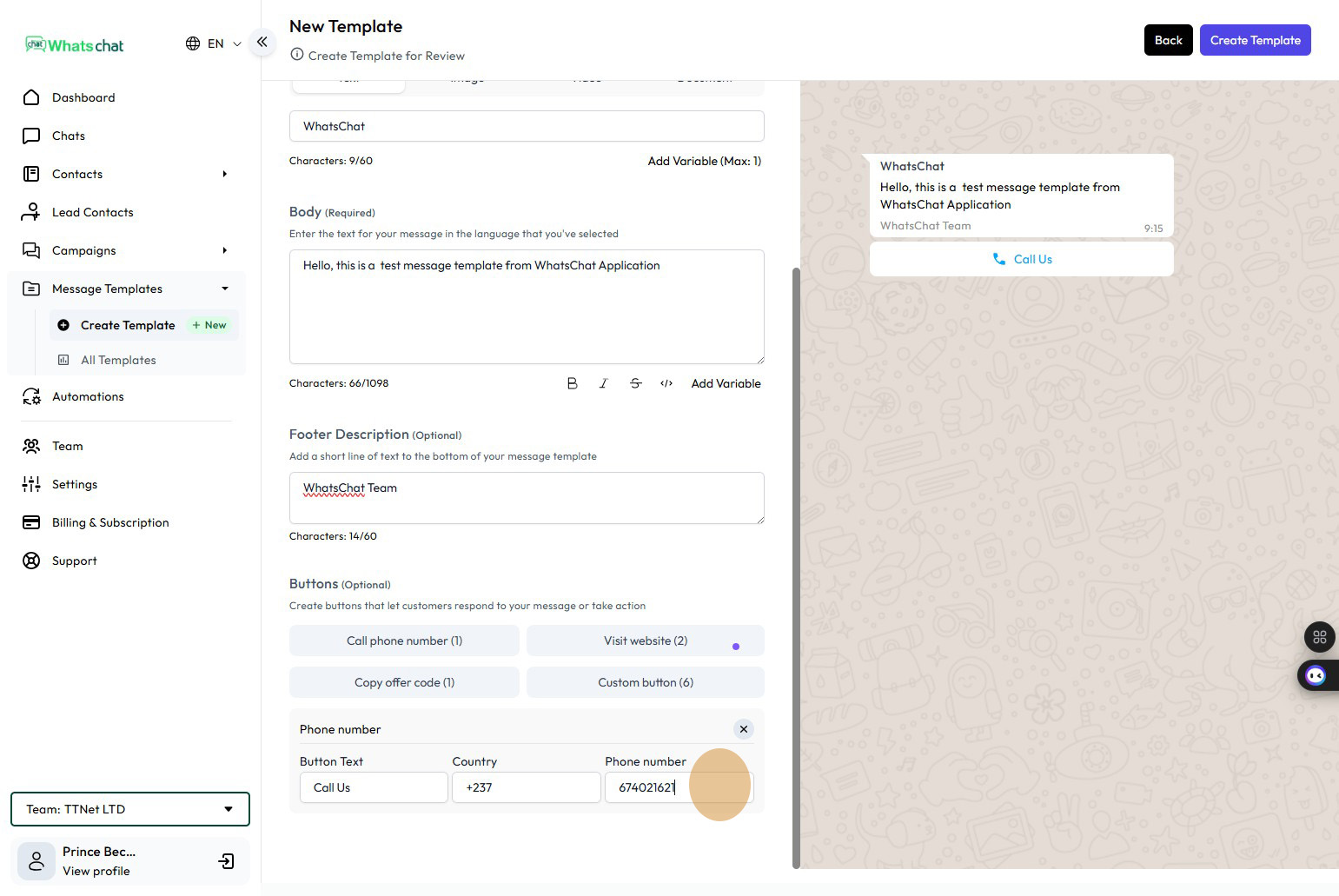The width and height of the screenshot is (1339, 896).
Task: Apply italic formatting to body text
Action: (x=603, y=383)
